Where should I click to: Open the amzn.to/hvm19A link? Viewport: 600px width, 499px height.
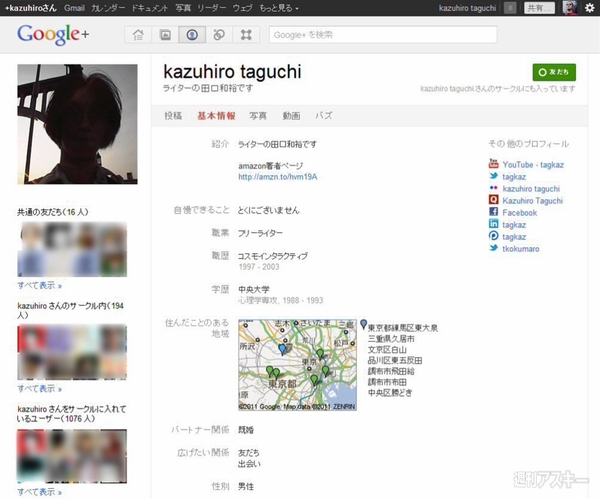pyautogui.click(x=277, y=177)
